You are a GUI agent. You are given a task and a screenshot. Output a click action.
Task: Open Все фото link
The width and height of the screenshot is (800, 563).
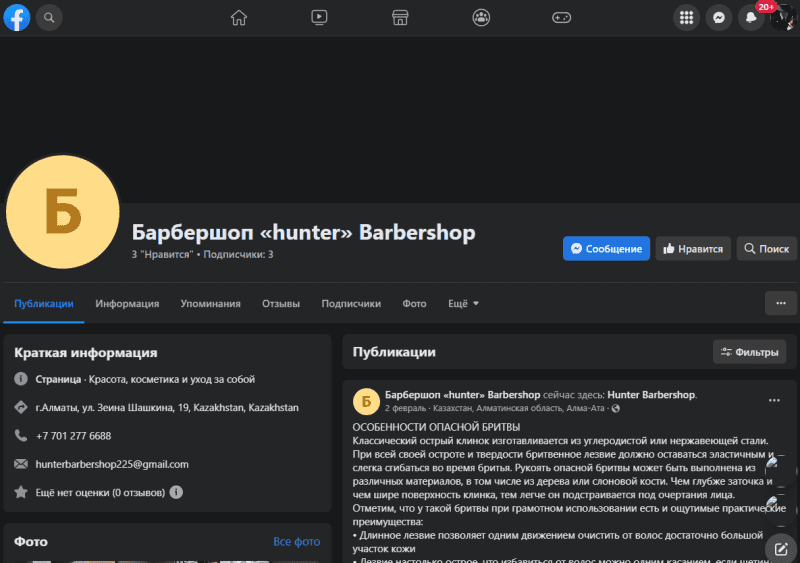[296, 542]
